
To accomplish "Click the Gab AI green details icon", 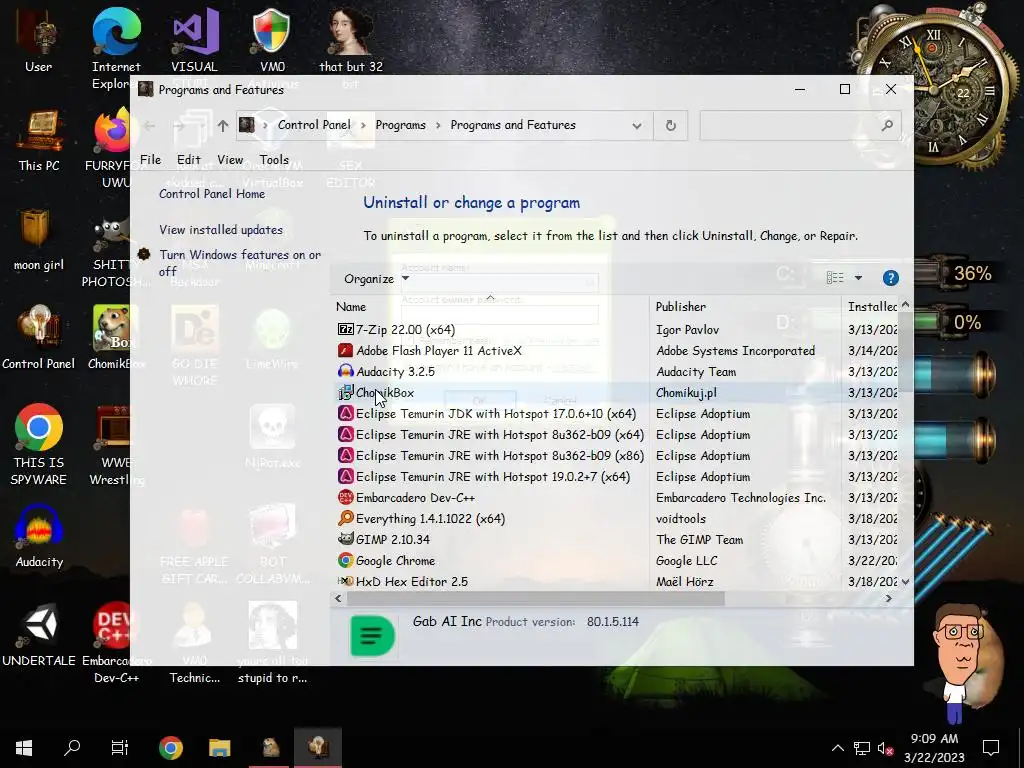I will pyautogui.click(x=372, y=635).
